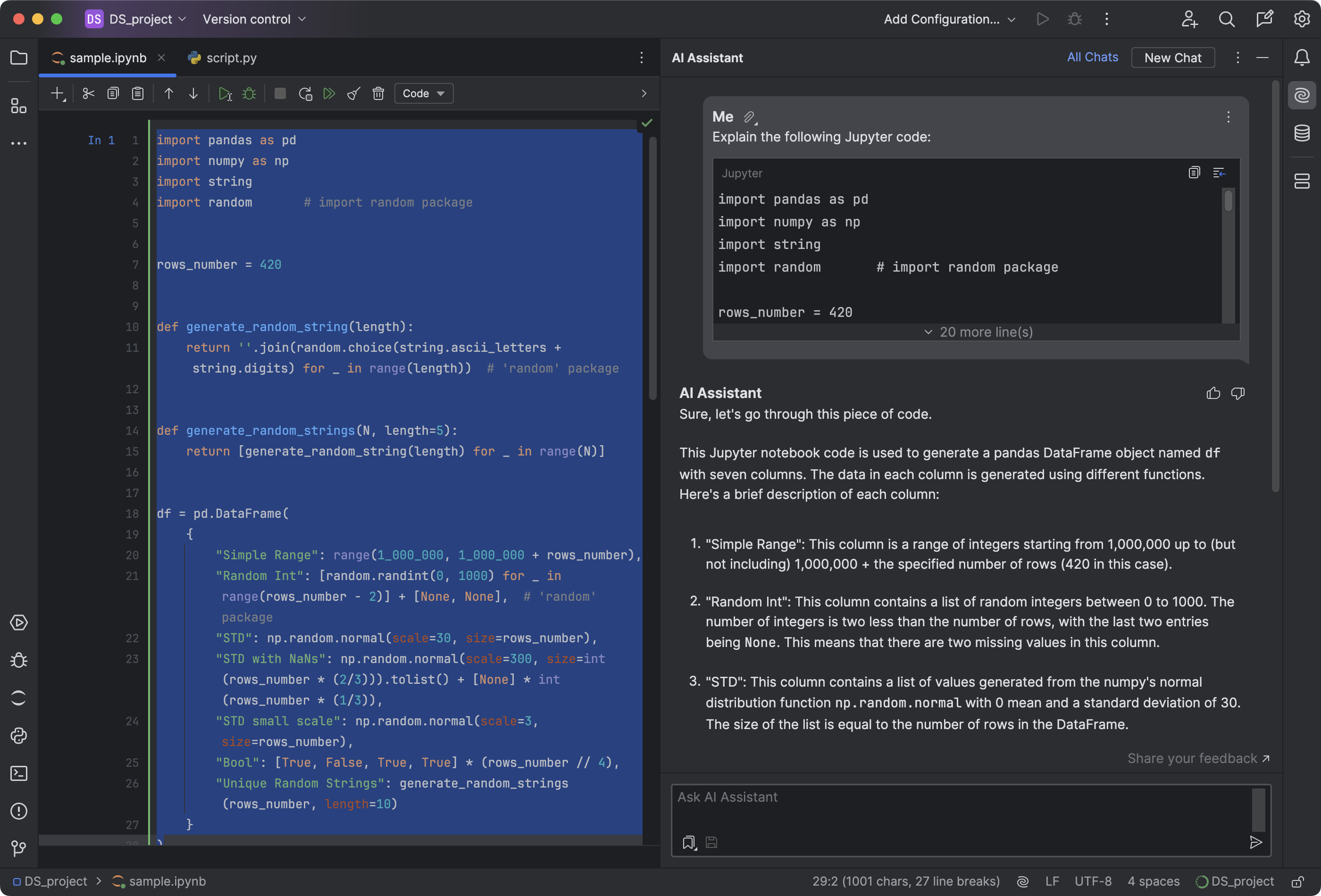The width and height of the screenshot is (1321, 896).
Task: Click the Run All cells icon
Action: pyautogui.click(x=329, y=94)
